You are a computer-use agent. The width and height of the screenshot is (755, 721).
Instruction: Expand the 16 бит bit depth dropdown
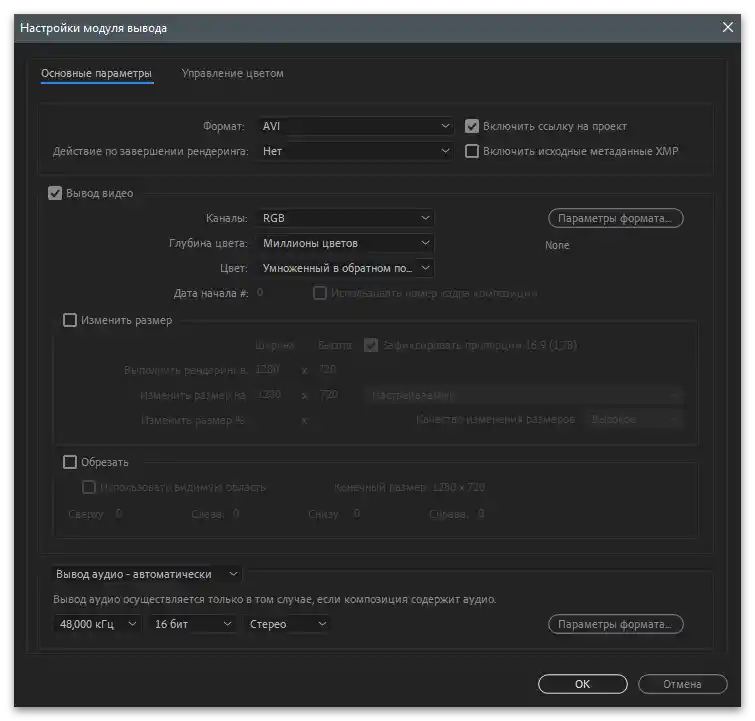click(193, 624)
